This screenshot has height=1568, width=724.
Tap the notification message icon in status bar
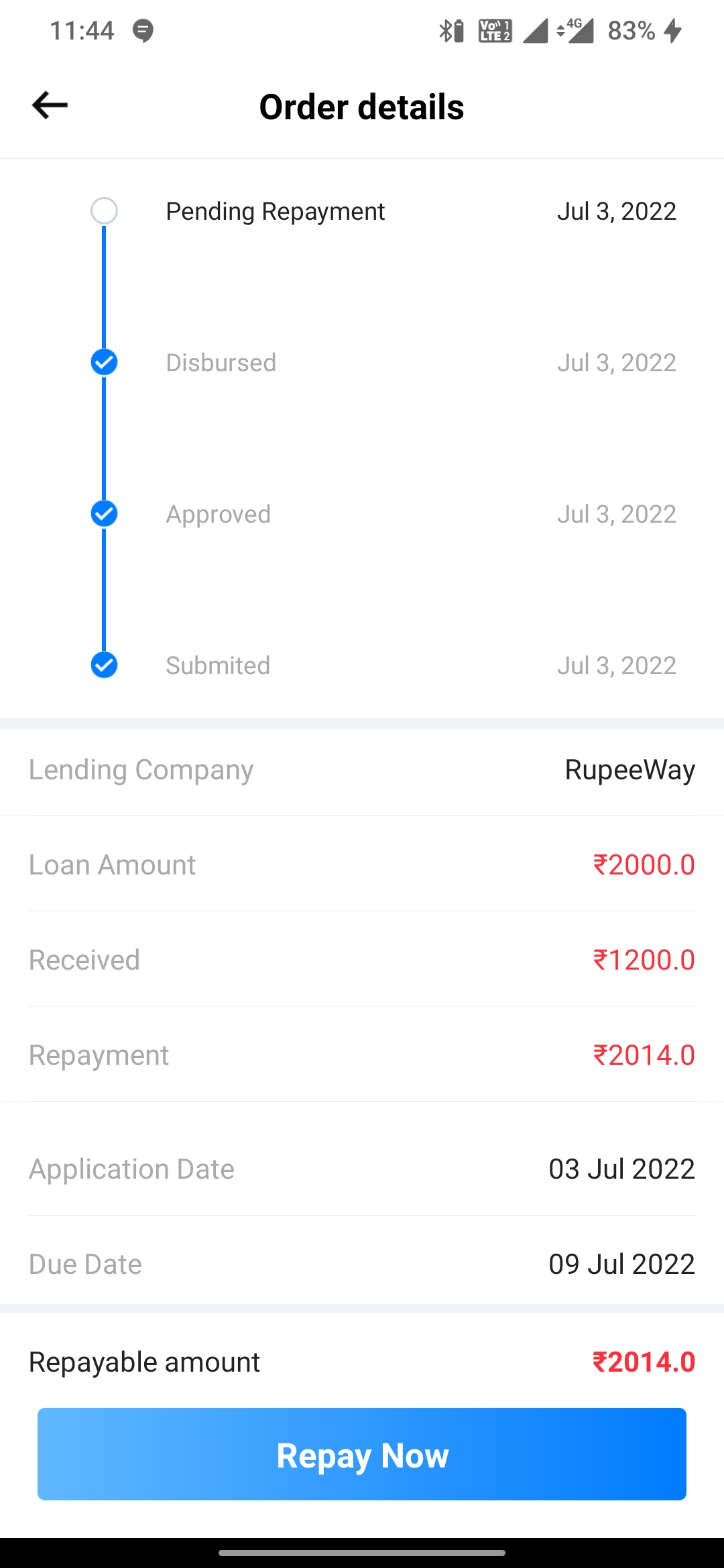pyautogui.click(x=143, y=31)
